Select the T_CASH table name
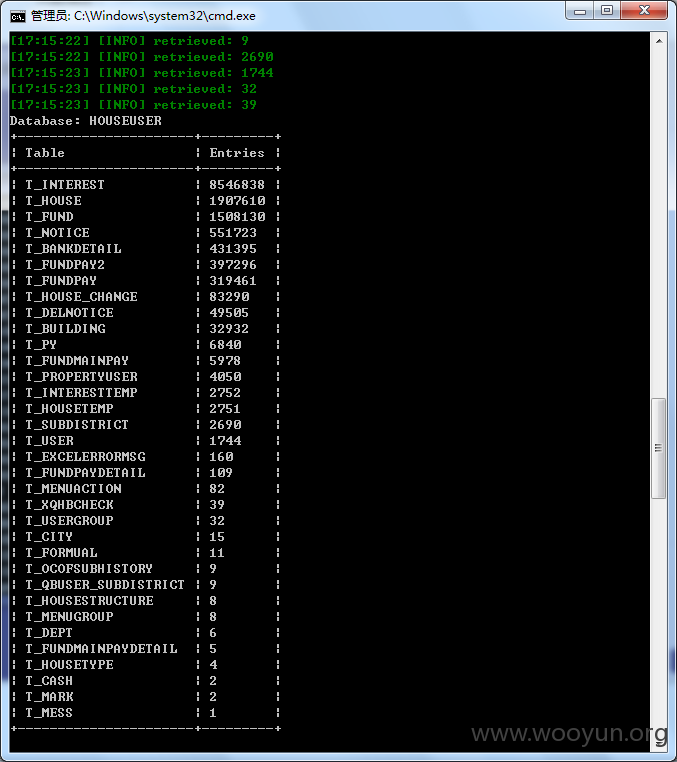677x762 pixels. tap(49, 681)
